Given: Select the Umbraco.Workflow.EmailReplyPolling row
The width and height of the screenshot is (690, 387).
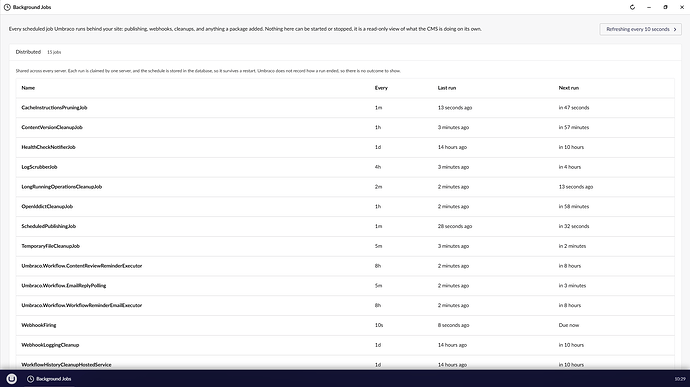Looking at the screenshot, I should pyautogui.click(x=345, y=286).
